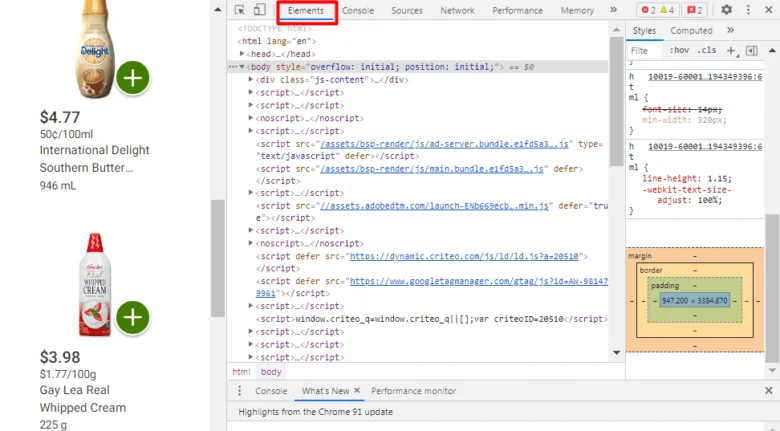
Task: Click the line-height: 1.15 style property
Action: tap(686, 178)
